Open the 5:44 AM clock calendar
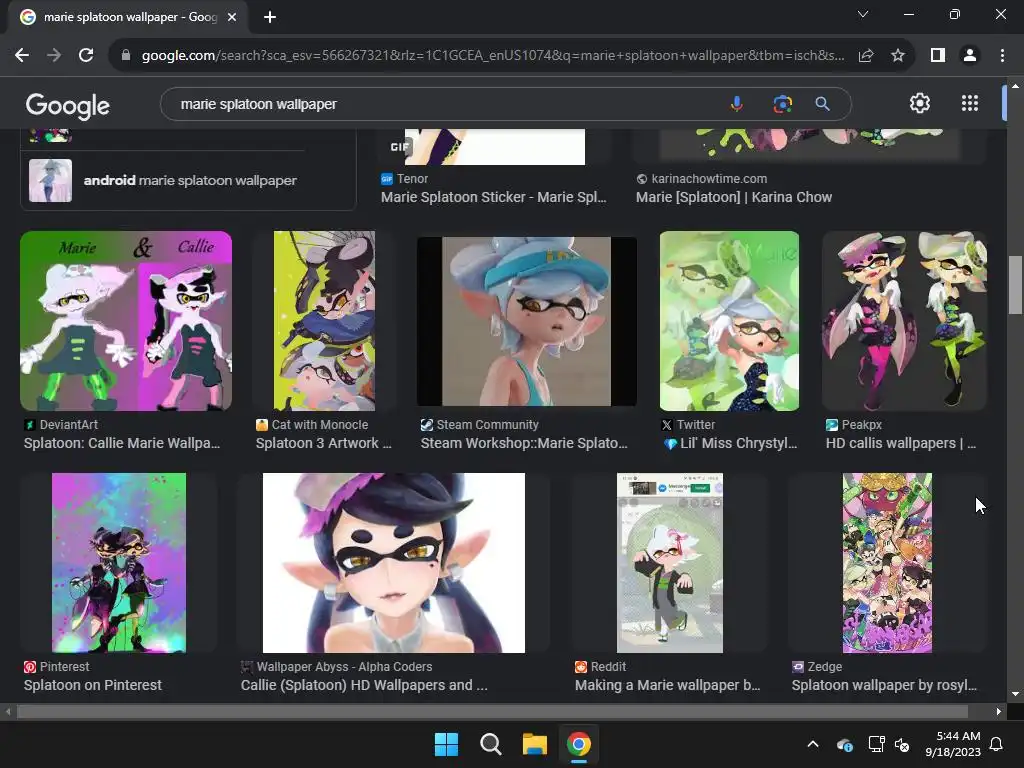This screenshot has height=768, width=1024. point(953,744)
